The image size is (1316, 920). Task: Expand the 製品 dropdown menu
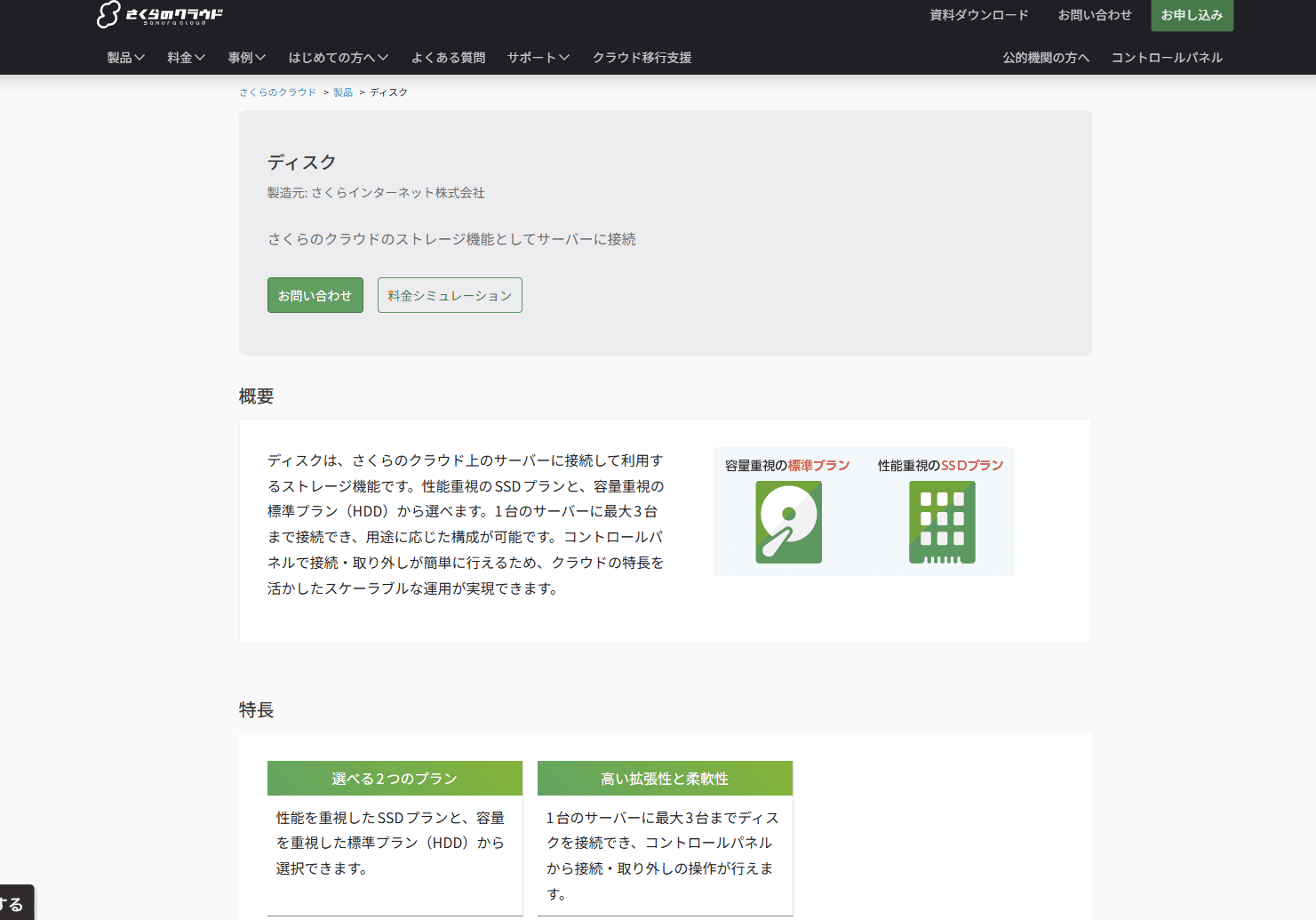[x=125, y=57]
